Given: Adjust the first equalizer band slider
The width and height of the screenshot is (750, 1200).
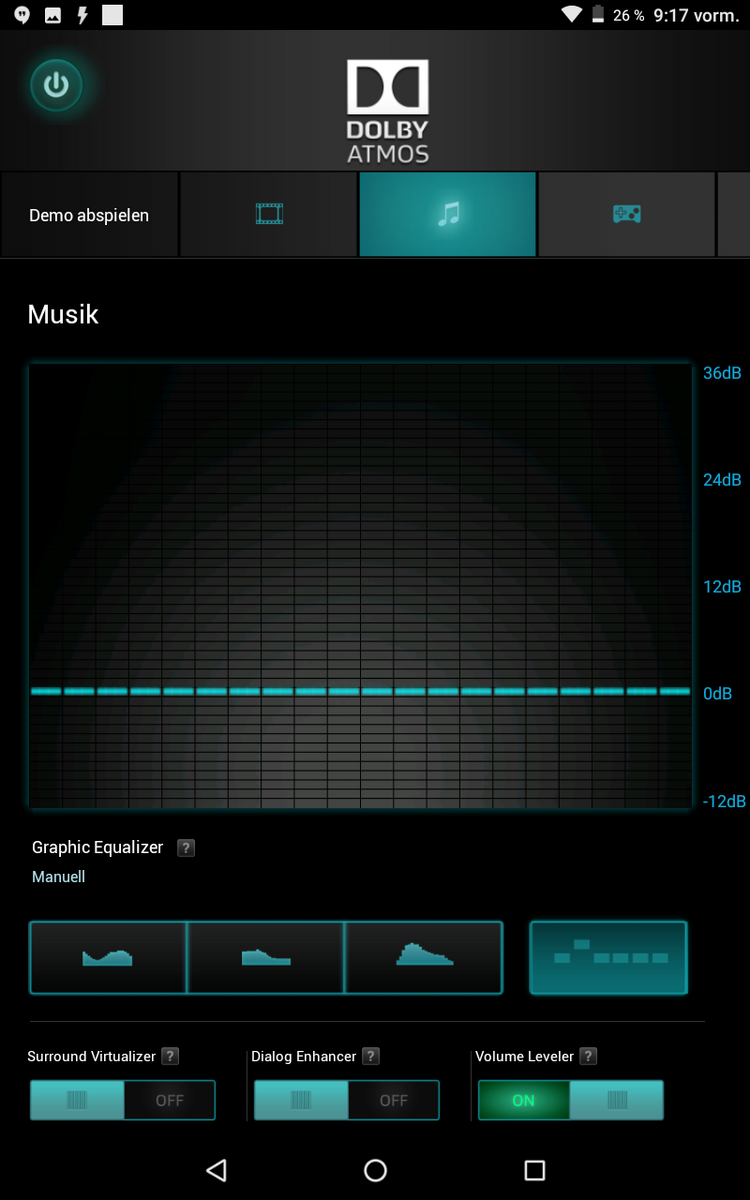Looking at the screenshot, I should tap(46, 691).
